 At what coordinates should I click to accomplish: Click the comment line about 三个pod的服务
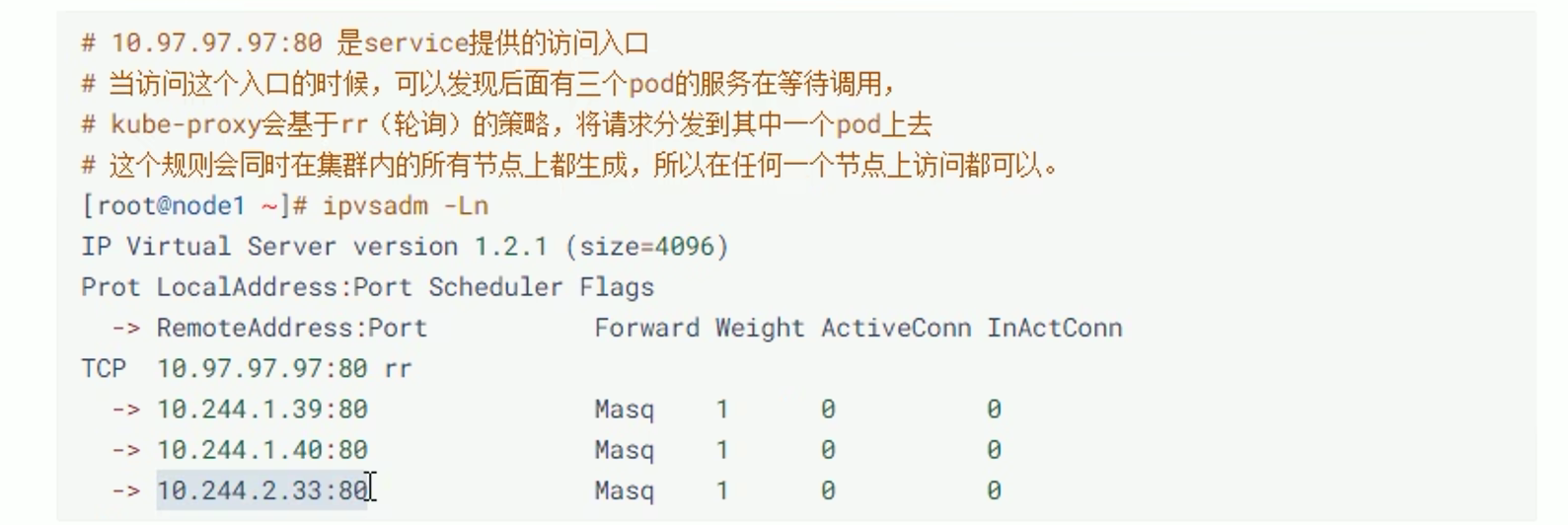tap(488, 84)
